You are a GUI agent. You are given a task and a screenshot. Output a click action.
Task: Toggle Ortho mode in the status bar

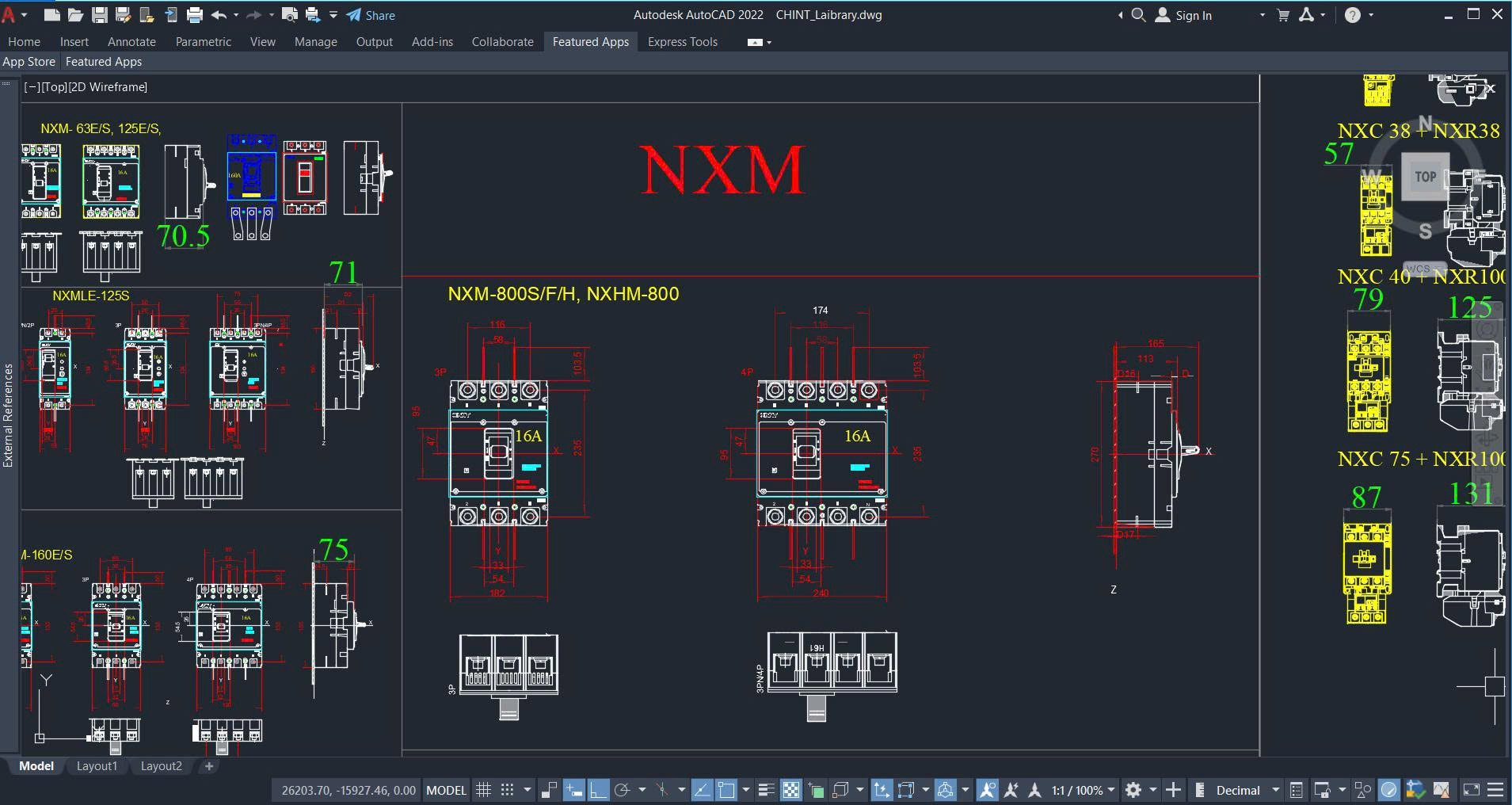[x=598, y=790]
